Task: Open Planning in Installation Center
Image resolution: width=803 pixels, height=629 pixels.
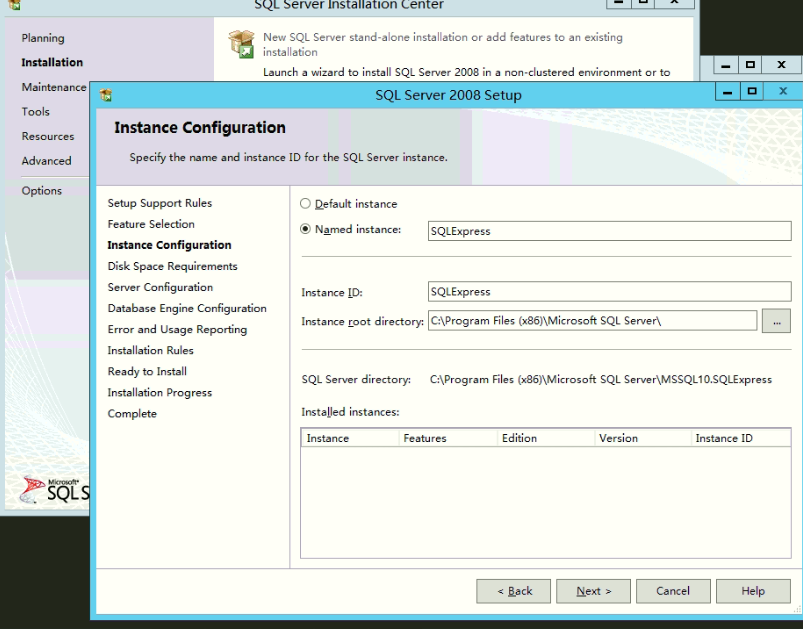Action: (x=43, y=38)
